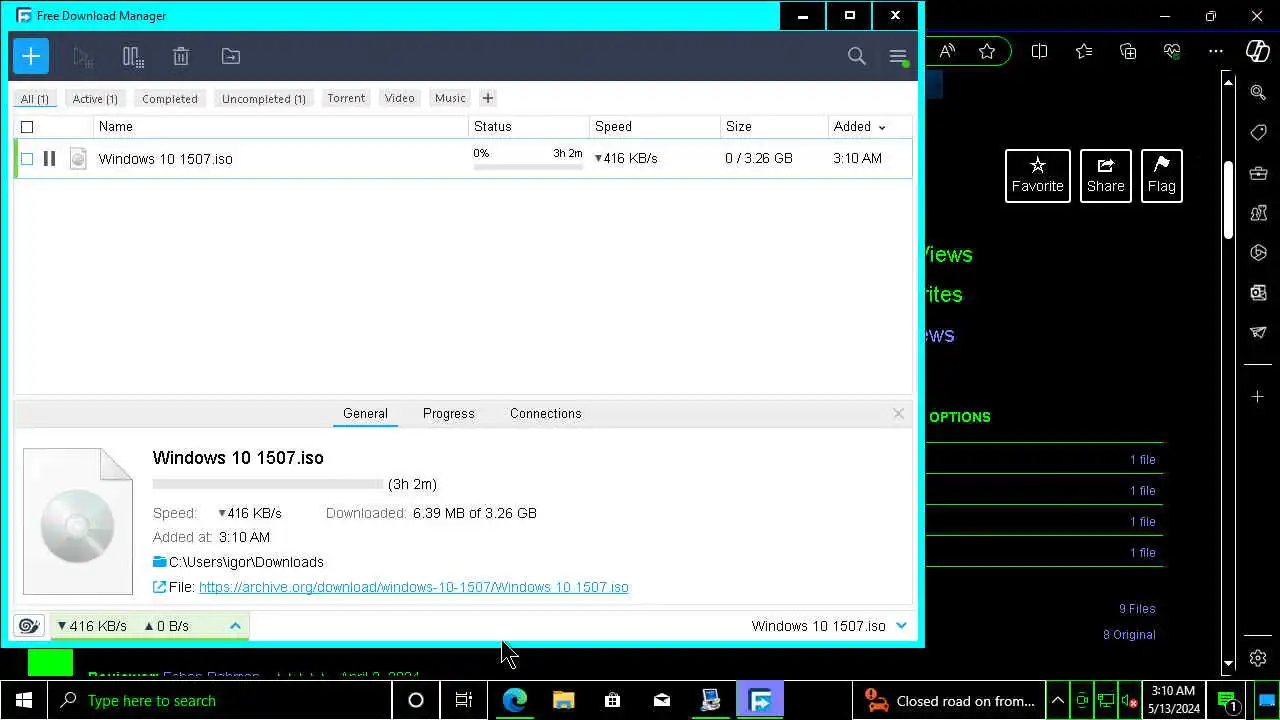This screenshot has height=720, width=1280.
Task: Click the Name column header
Action: pyautogui.click(x=281, y=127)
